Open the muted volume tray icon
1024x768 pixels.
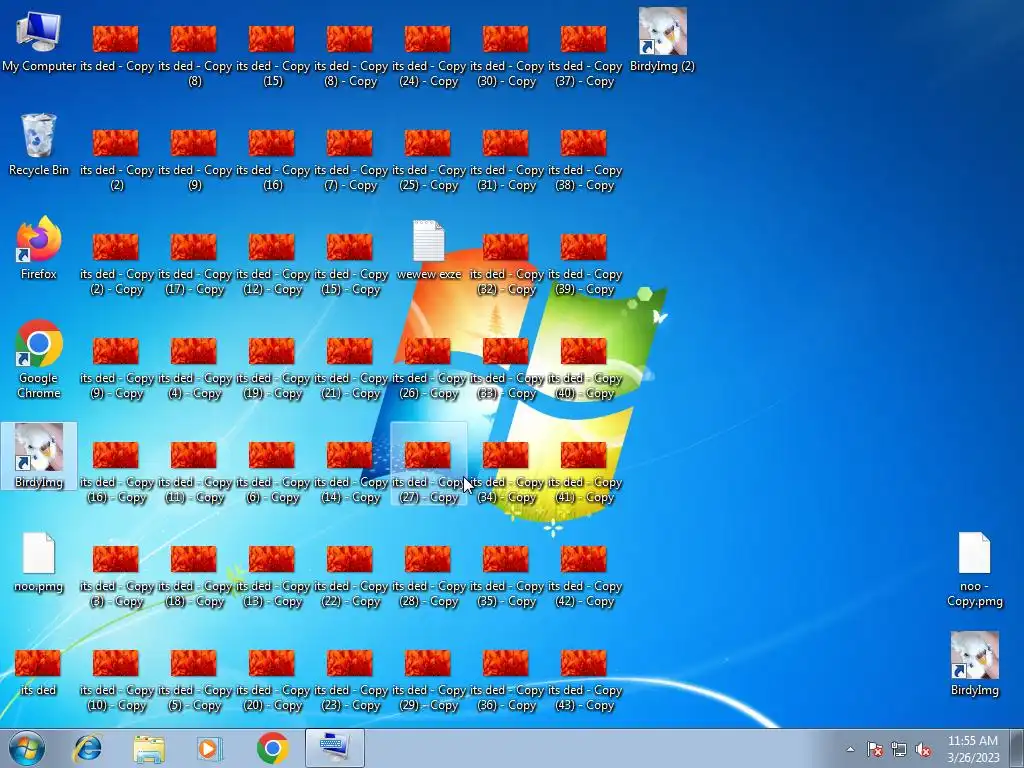[923, 749]
